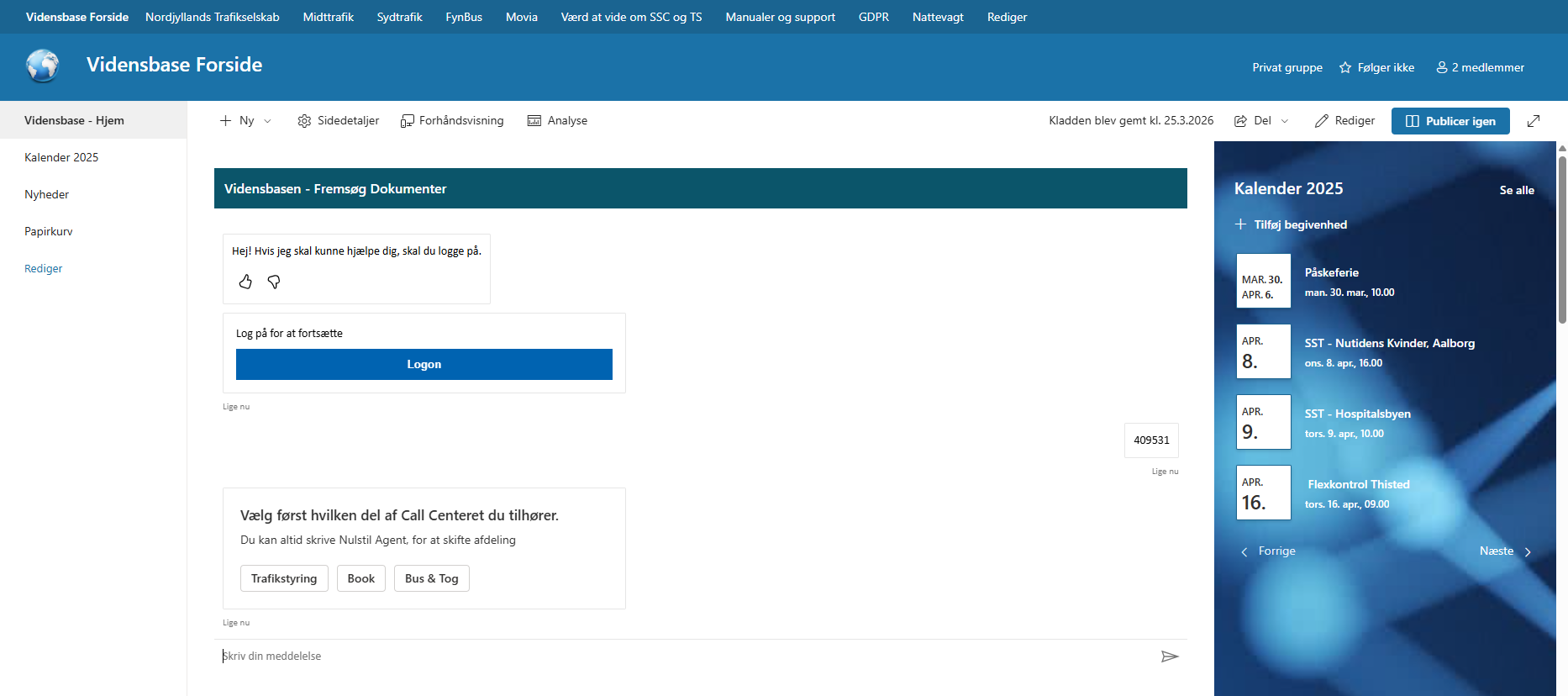Viewport: 1568px width, 696px height.
Task: Click the thumbs up feedback icon
Action: point(245,282)
